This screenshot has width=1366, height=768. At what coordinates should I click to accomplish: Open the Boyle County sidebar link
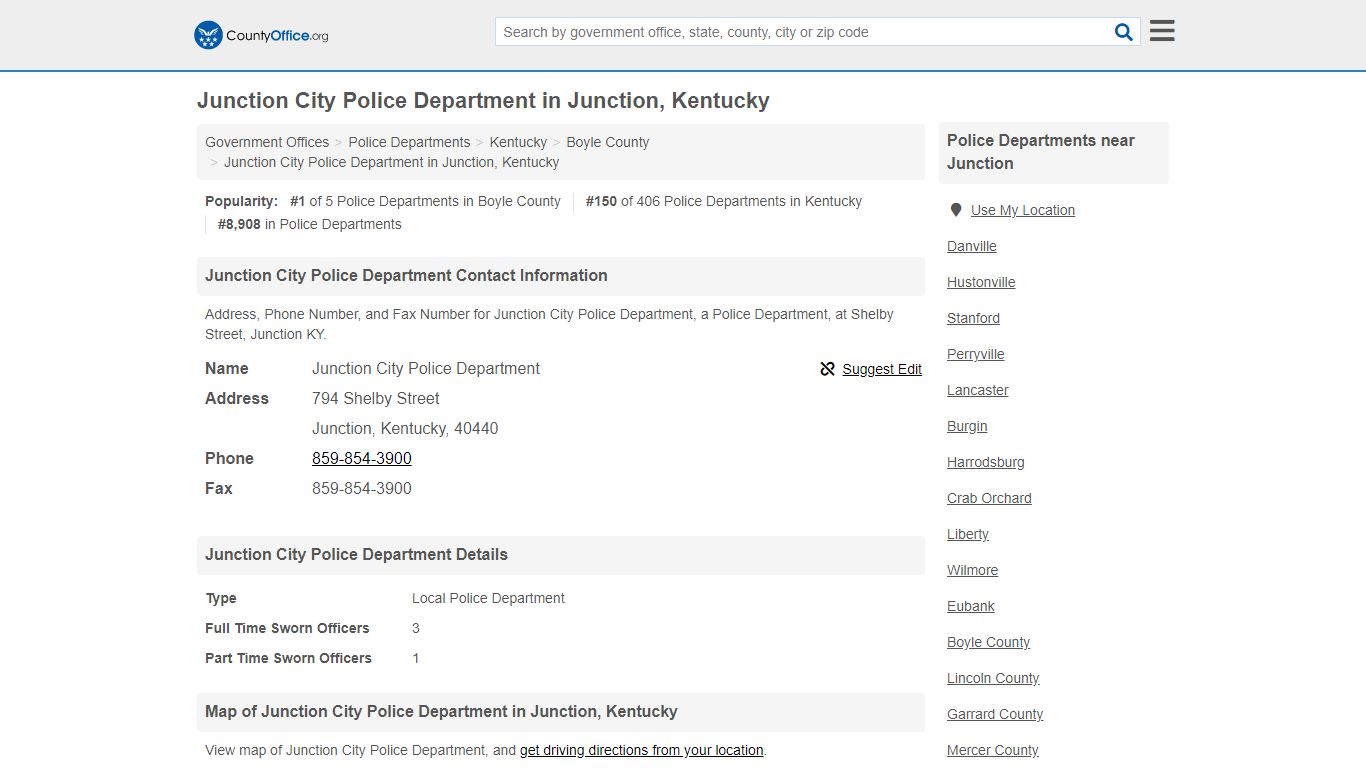[x=988, y=642]
